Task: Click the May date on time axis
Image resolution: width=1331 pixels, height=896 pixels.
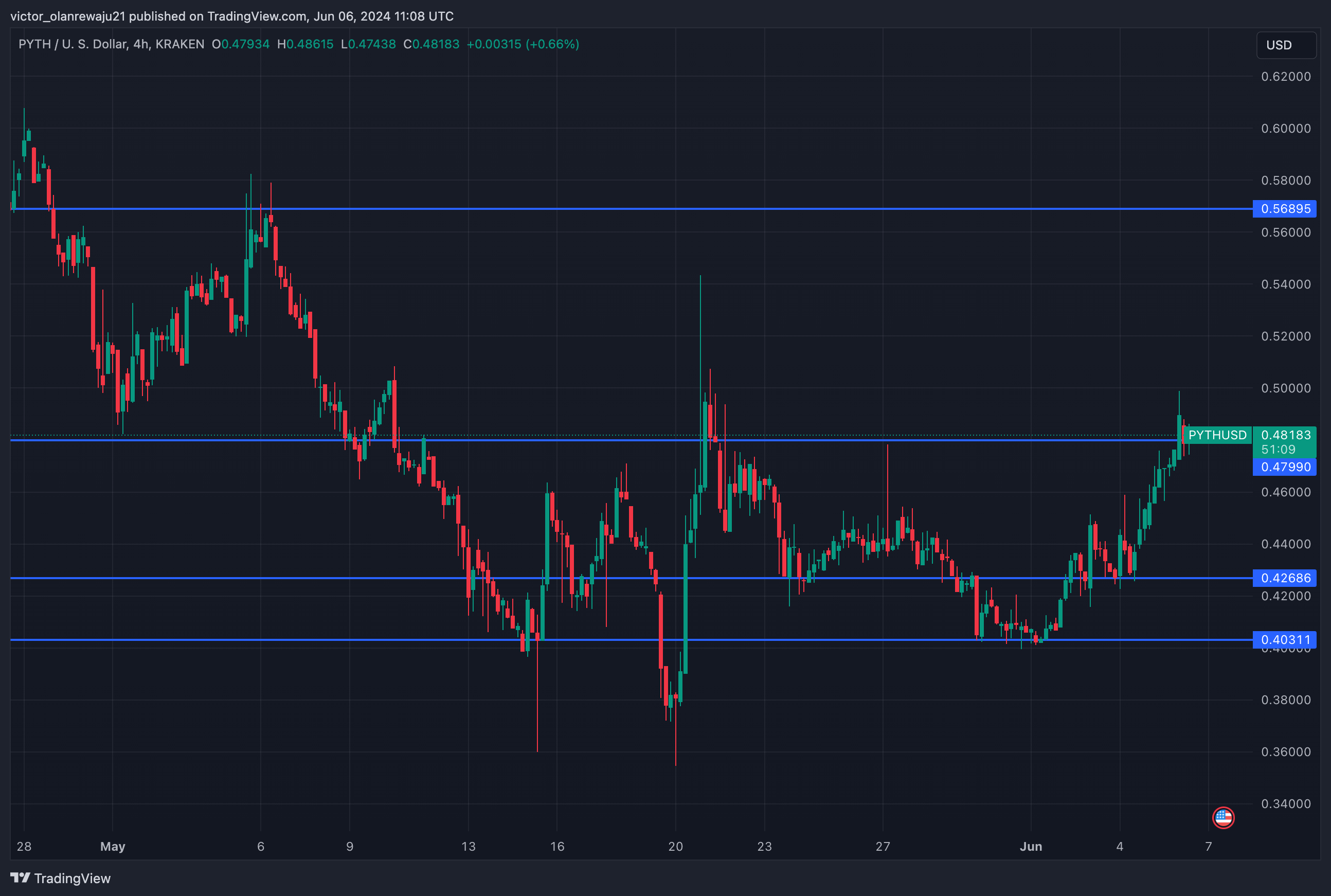Action: 113,846
